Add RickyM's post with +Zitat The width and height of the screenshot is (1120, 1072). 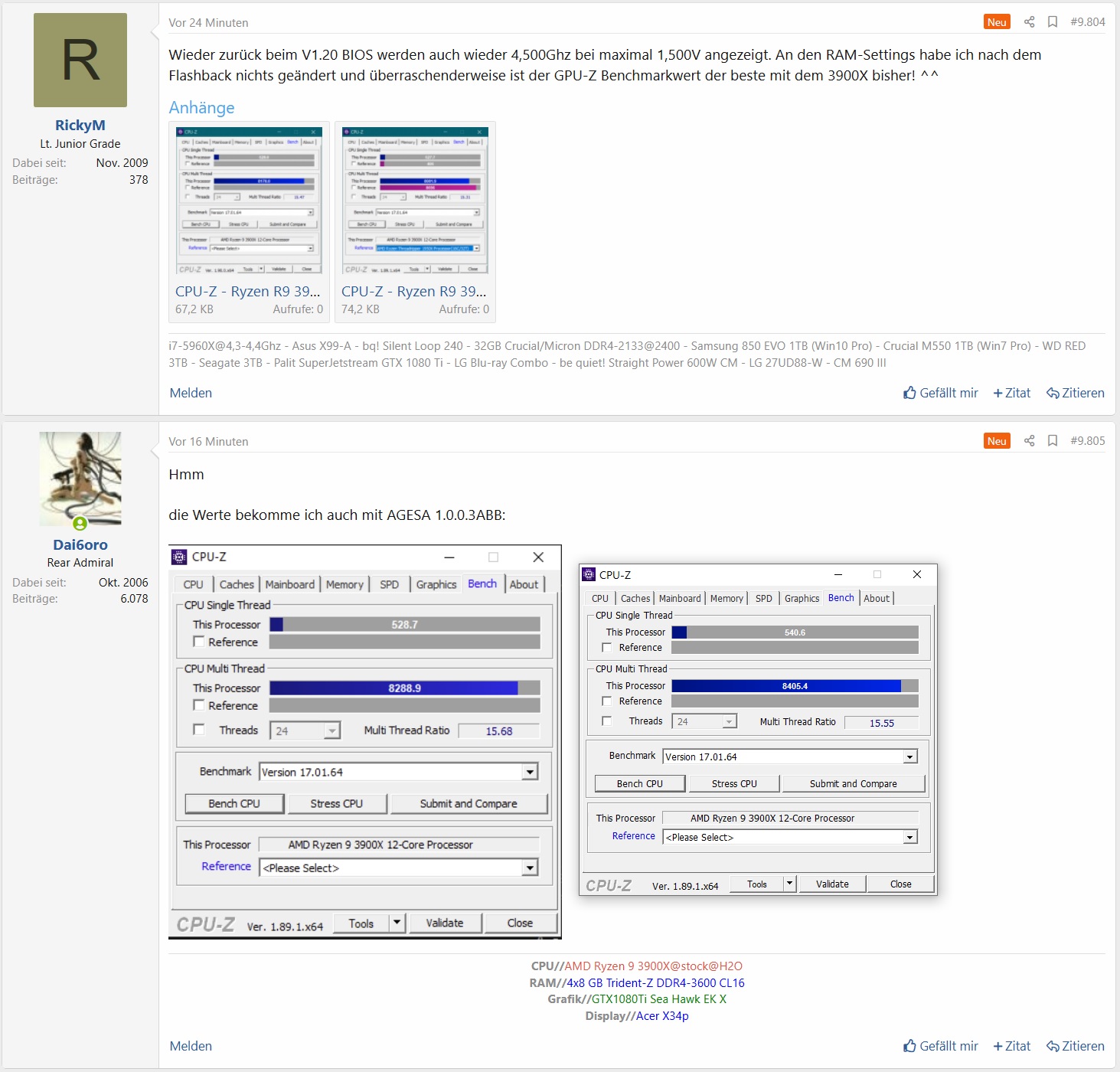point(1012,393)
